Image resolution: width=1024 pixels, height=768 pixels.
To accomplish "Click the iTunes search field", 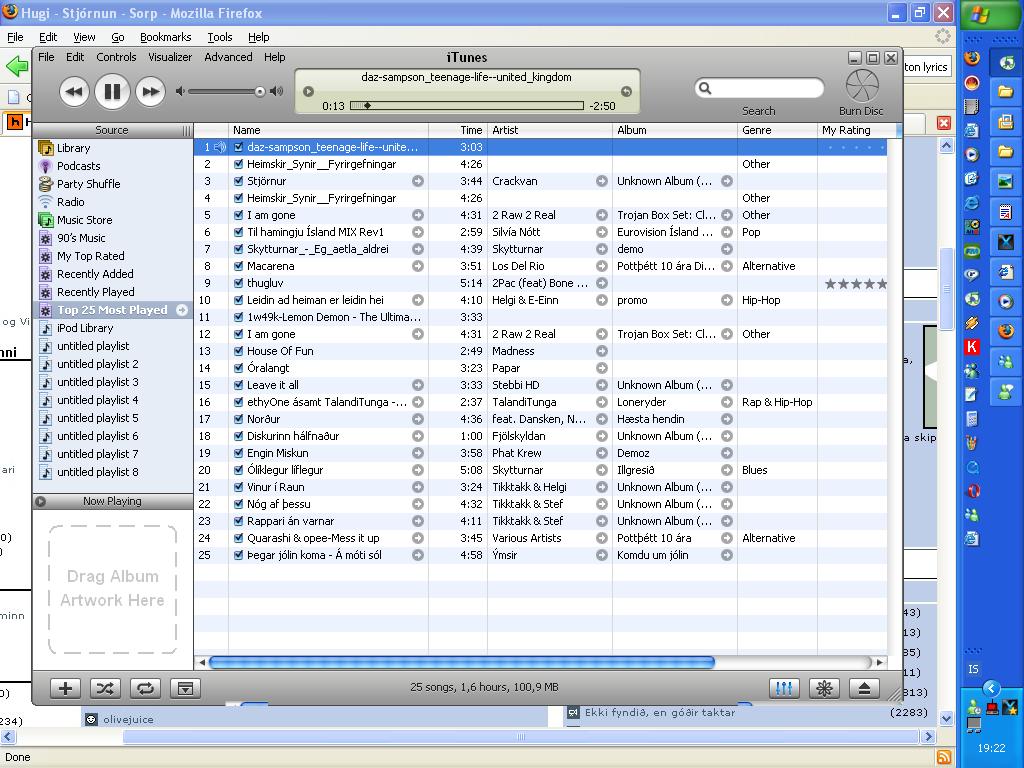I will pyautogui.click(x=760, y=88).
